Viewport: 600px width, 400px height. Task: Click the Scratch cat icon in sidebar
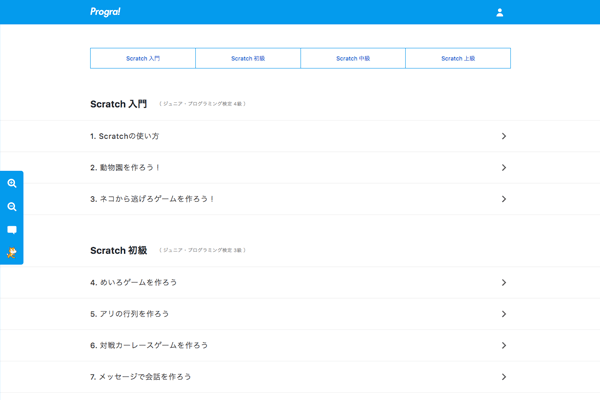click(12, 253)
